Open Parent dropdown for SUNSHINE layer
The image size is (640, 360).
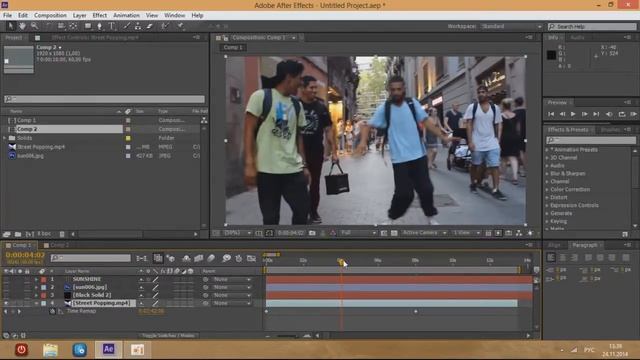tap(232, 279)
